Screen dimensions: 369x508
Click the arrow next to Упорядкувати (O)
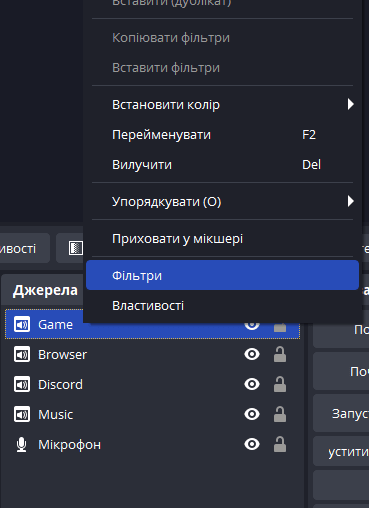pos(350,201)
